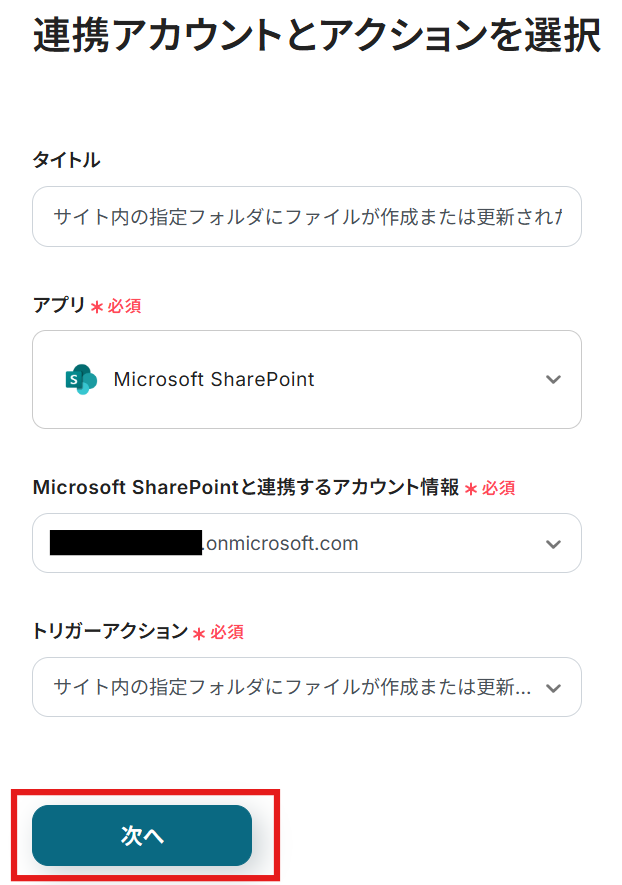The height and width of the screenshot is (885, 622).
Task: Click the selected trigger action text
Action: point(292,688)
